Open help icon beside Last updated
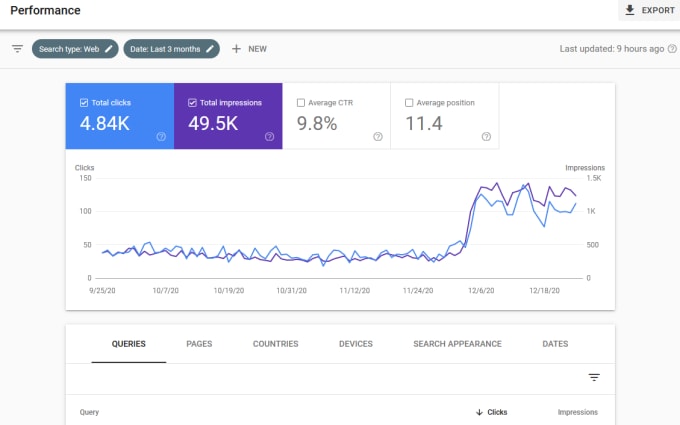This screenshot has height=425, width=680. tap(672, 49)
